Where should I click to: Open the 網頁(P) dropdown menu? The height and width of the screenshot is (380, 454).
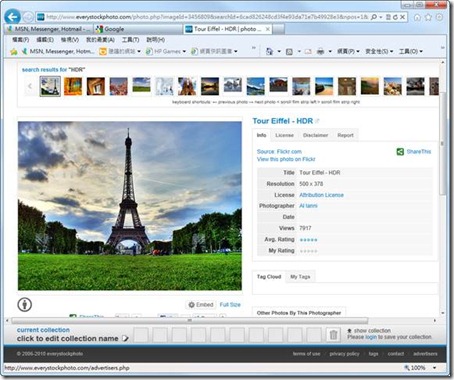point(348,51)
